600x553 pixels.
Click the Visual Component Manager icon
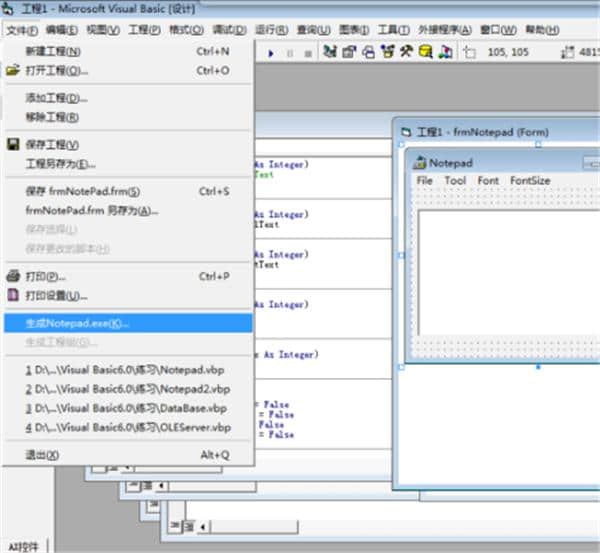pos(444,52)
